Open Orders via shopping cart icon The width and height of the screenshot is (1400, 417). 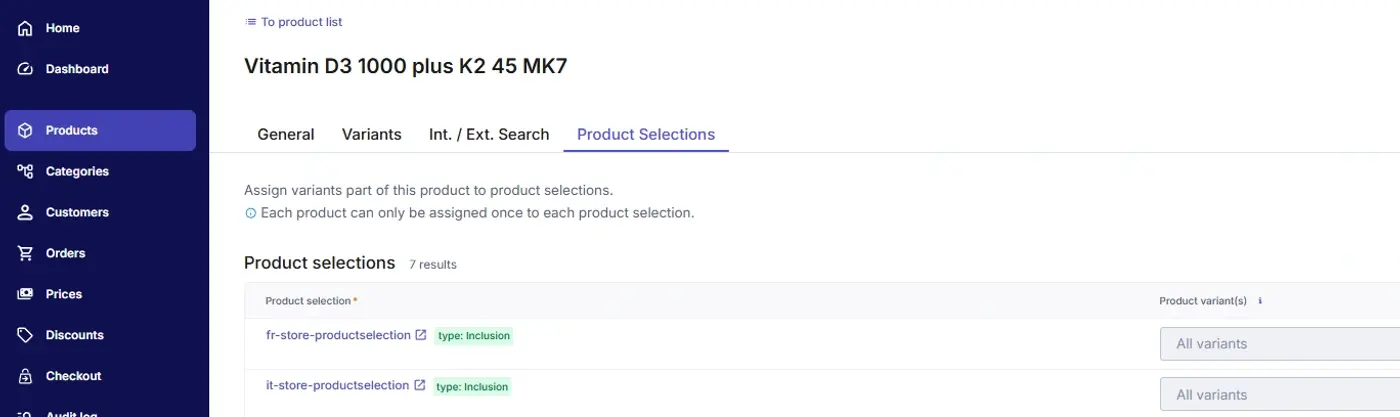click(26, 253)
